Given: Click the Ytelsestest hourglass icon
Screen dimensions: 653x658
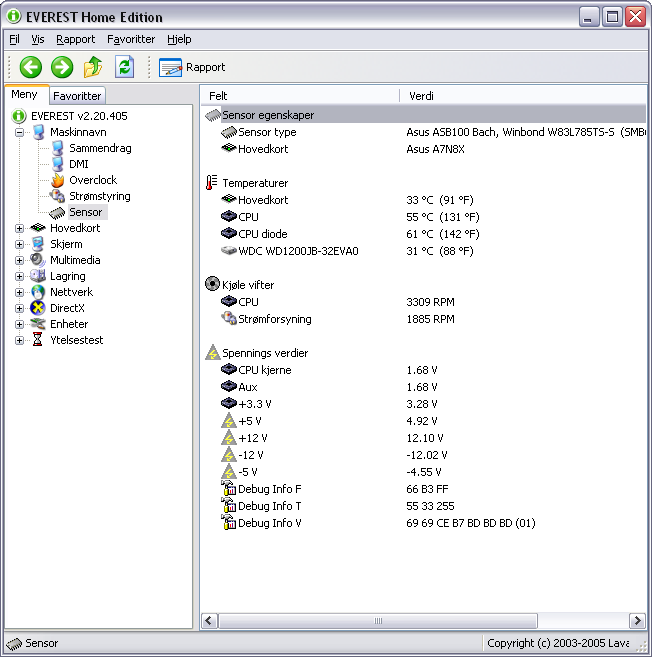Looking at the screenshot, I should [38, 340].
